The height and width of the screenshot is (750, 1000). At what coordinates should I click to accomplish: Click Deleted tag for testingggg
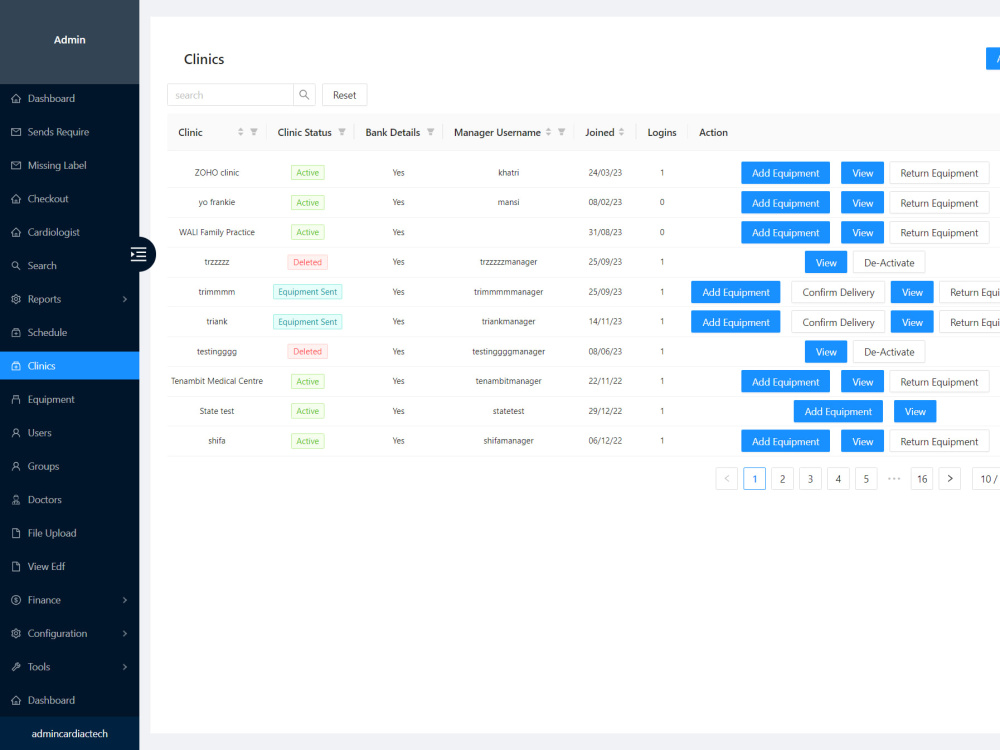[307, 351]
